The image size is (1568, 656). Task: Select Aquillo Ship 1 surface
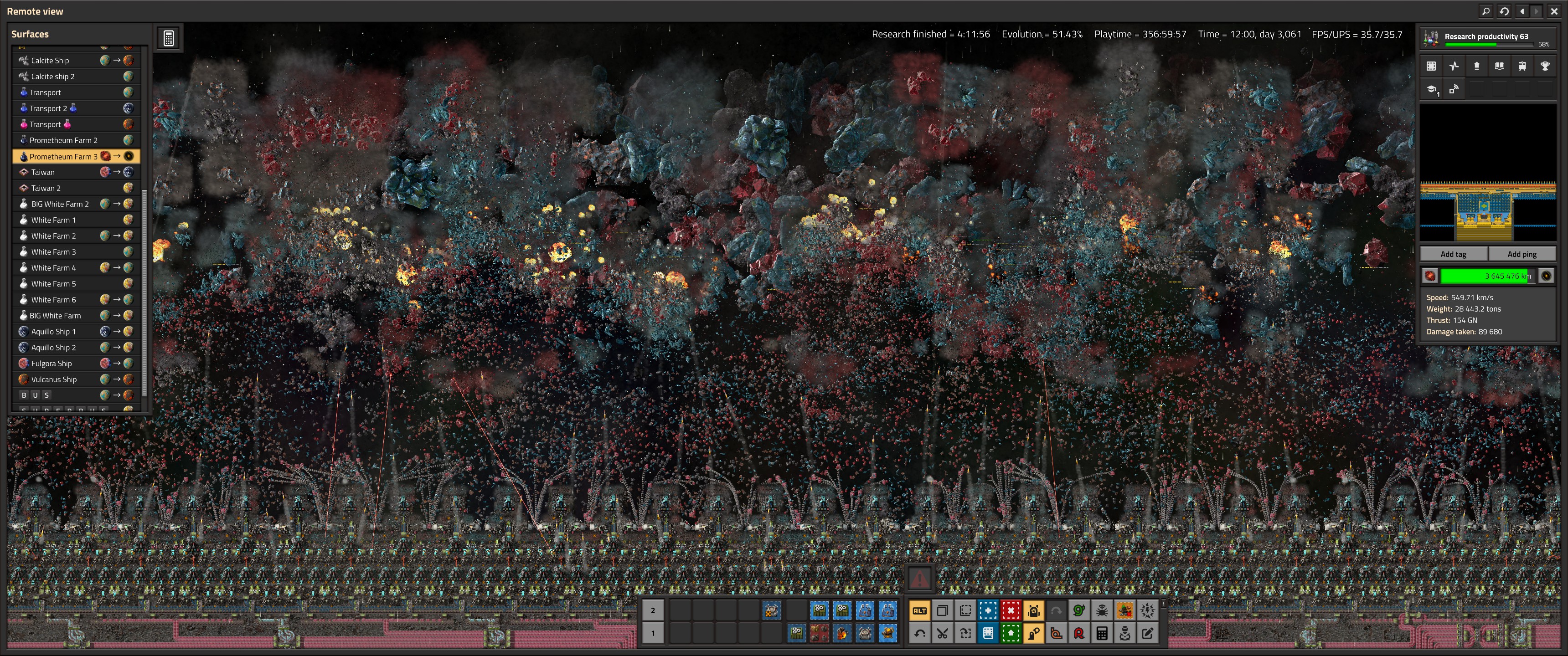tap(76, 332)
